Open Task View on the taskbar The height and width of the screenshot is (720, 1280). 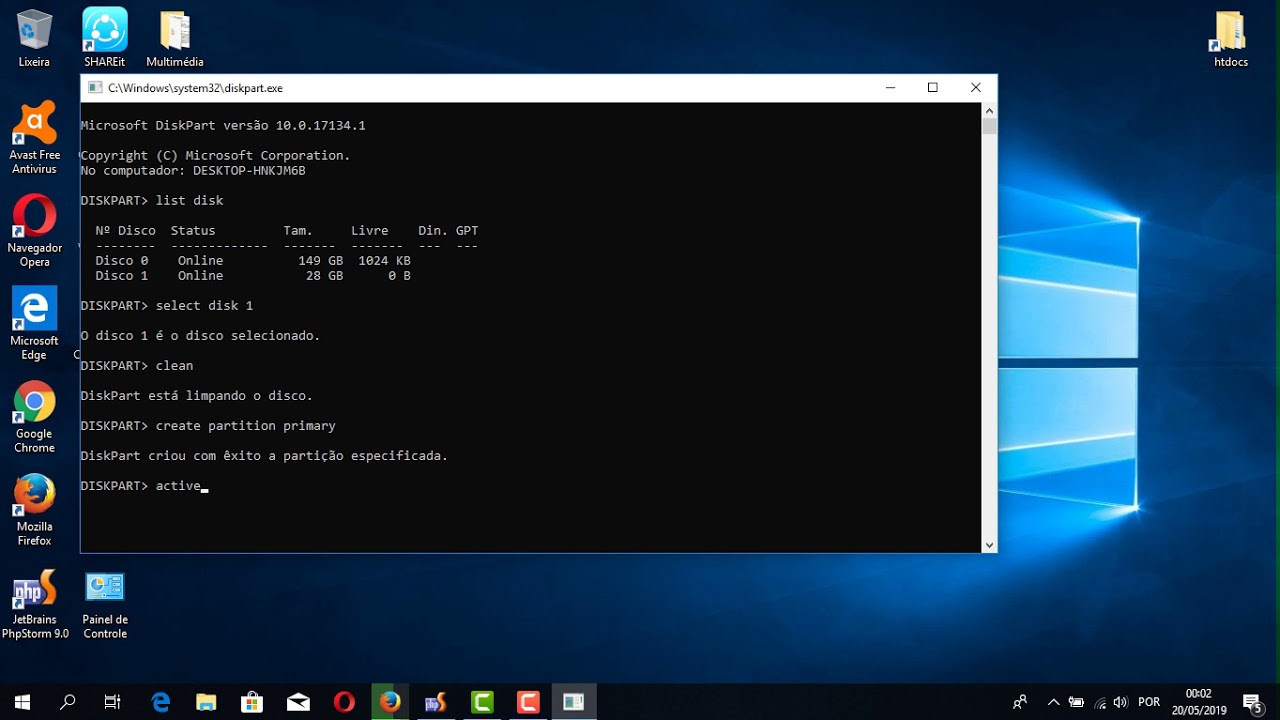pyautogui.click(x=112, y=702)
